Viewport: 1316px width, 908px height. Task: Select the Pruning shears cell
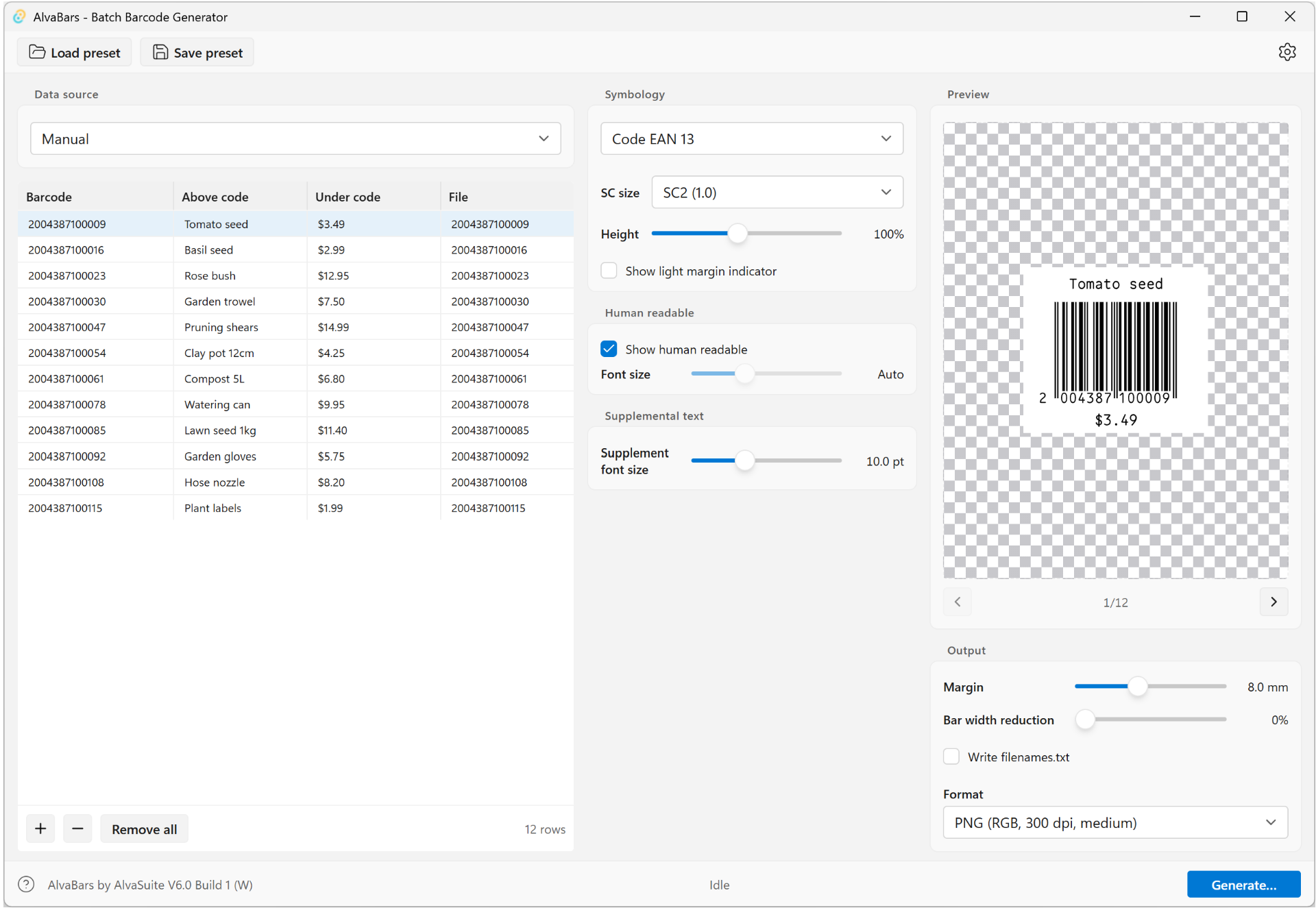(240, 328)
